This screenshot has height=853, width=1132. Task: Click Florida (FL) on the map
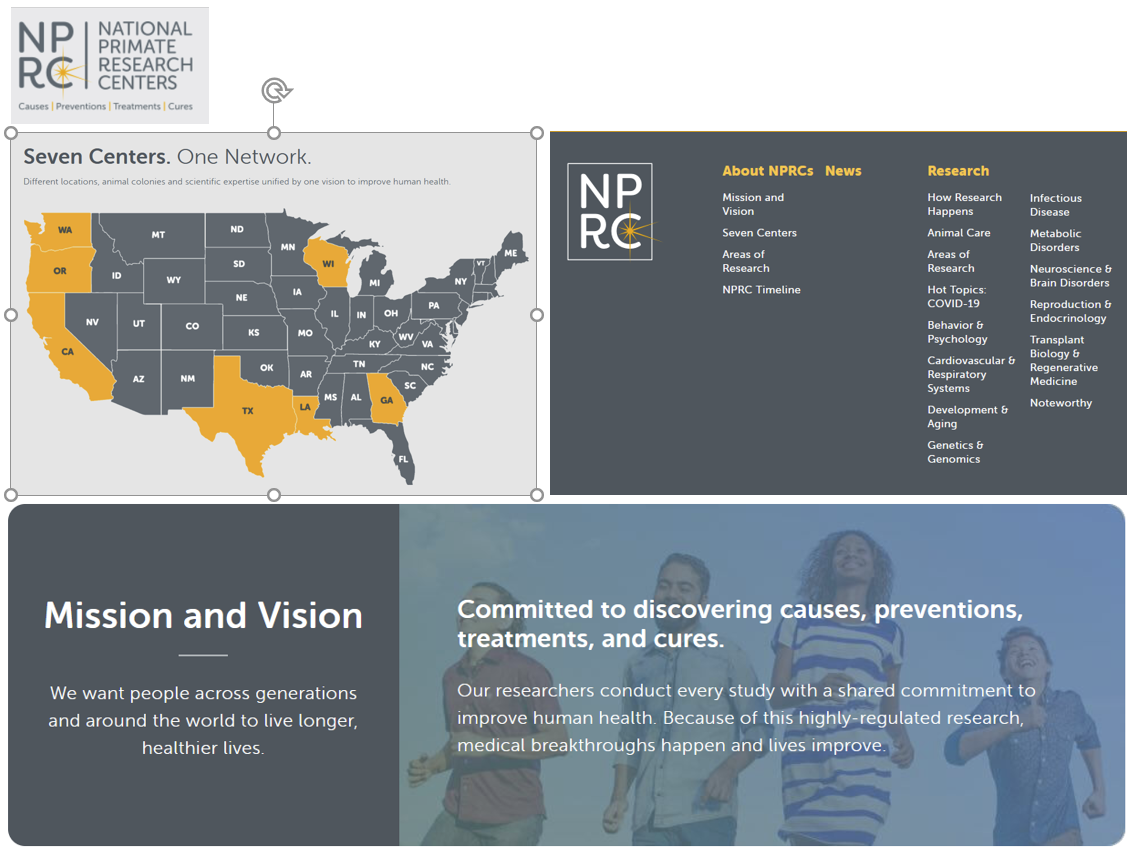point(403,459)
